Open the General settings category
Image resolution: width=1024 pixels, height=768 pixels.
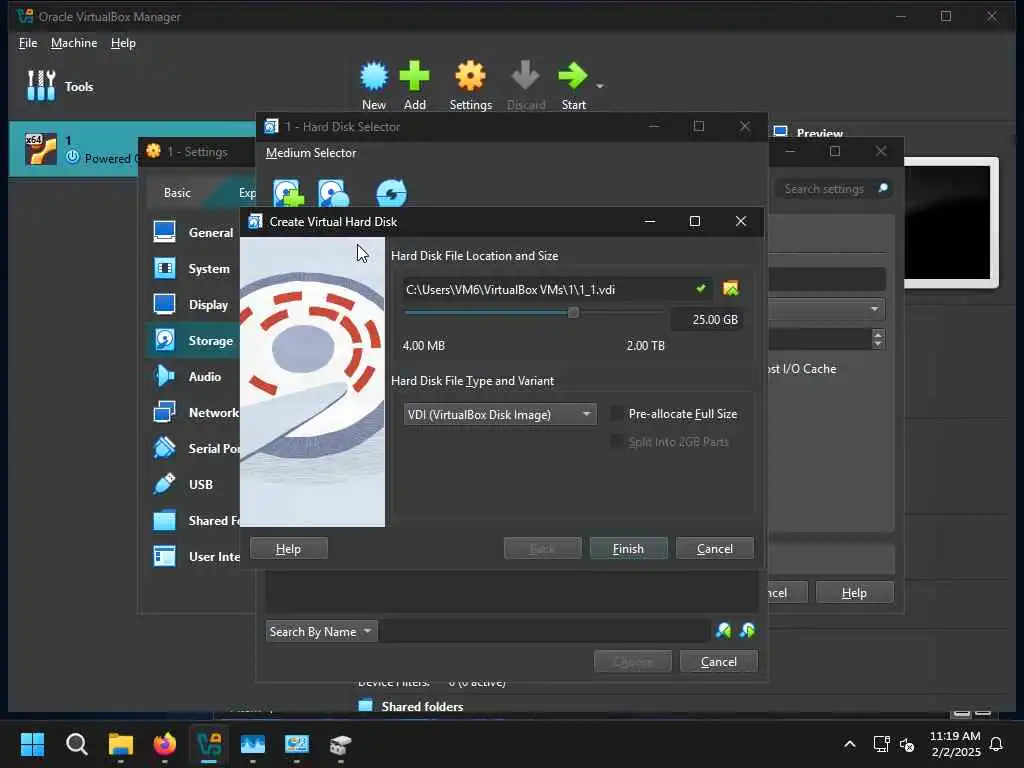click(x=193, y=232)
